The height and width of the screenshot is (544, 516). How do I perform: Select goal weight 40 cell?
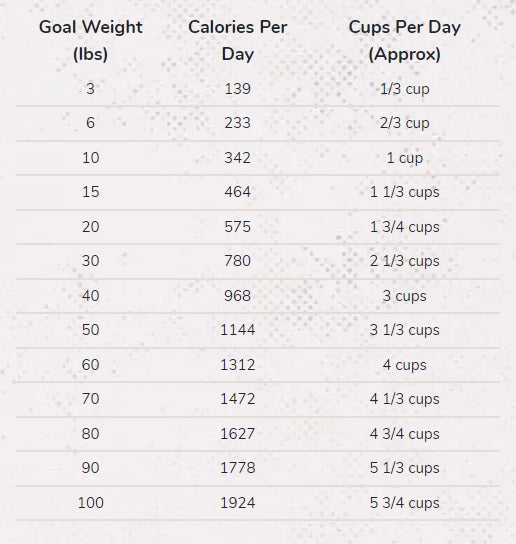91,296
